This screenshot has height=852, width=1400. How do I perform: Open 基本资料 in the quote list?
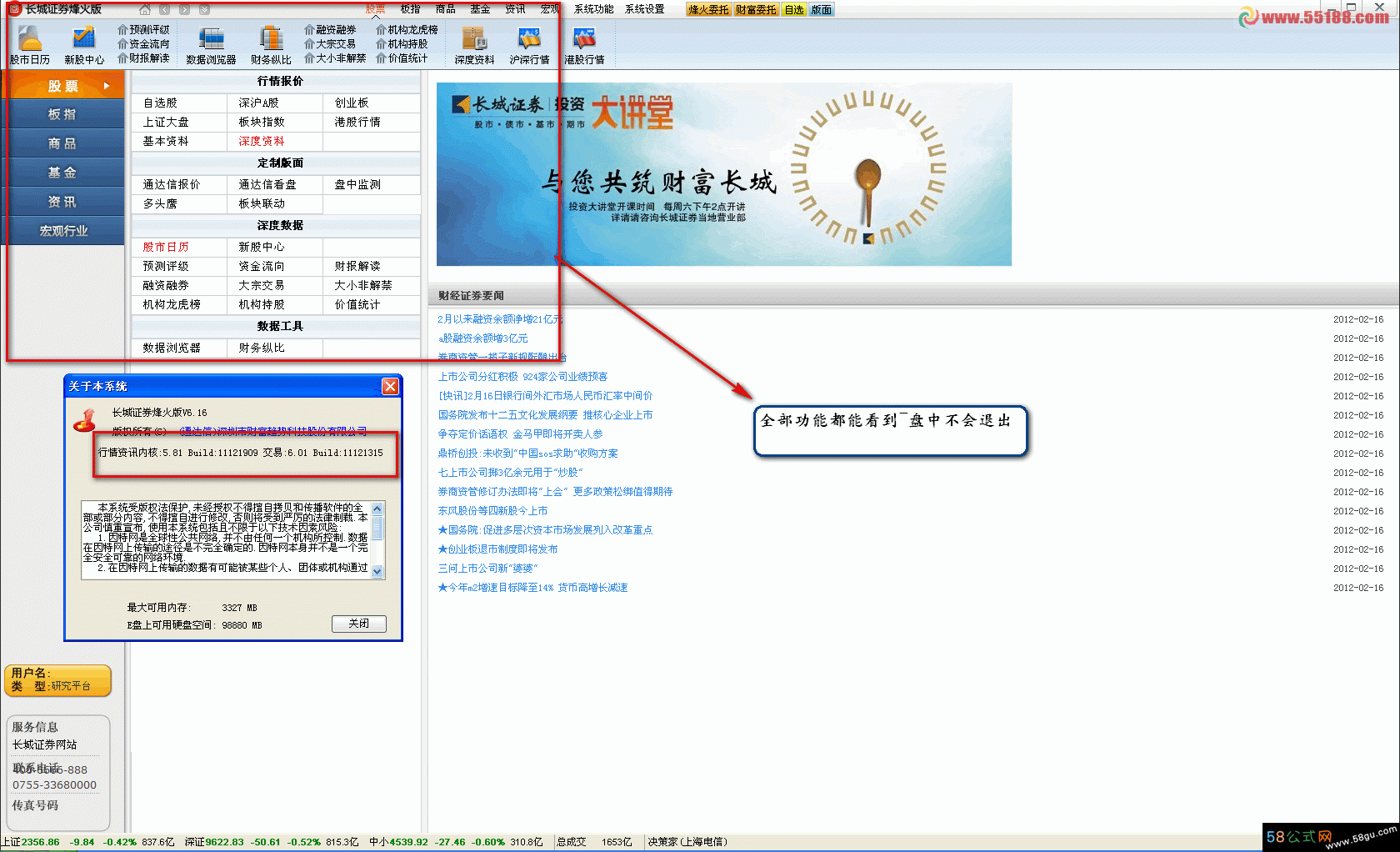(x=166, y=141)
